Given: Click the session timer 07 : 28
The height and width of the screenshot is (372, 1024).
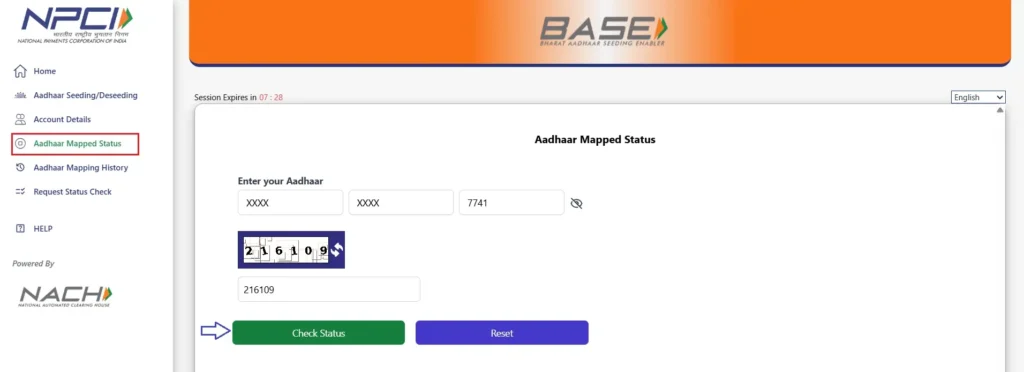Looking at the screenshot, I should coord(271,98).
